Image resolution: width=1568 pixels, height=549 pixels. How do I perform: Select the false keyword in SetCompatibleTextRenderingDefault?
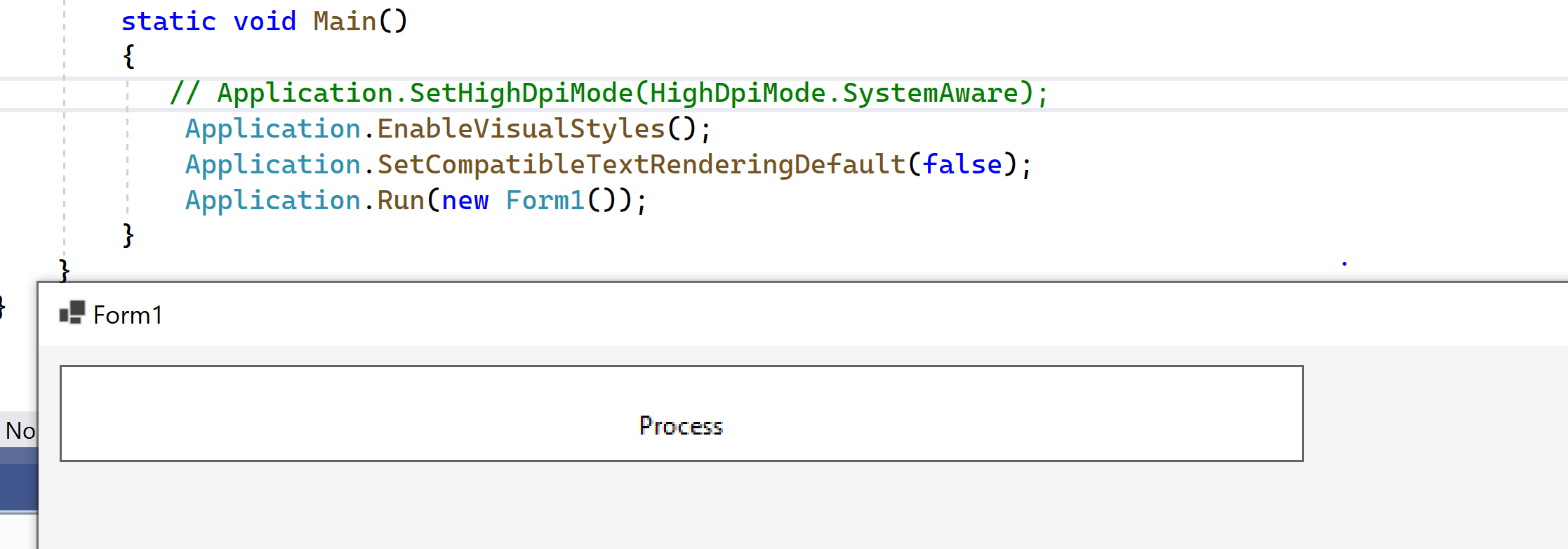point(962,164)
